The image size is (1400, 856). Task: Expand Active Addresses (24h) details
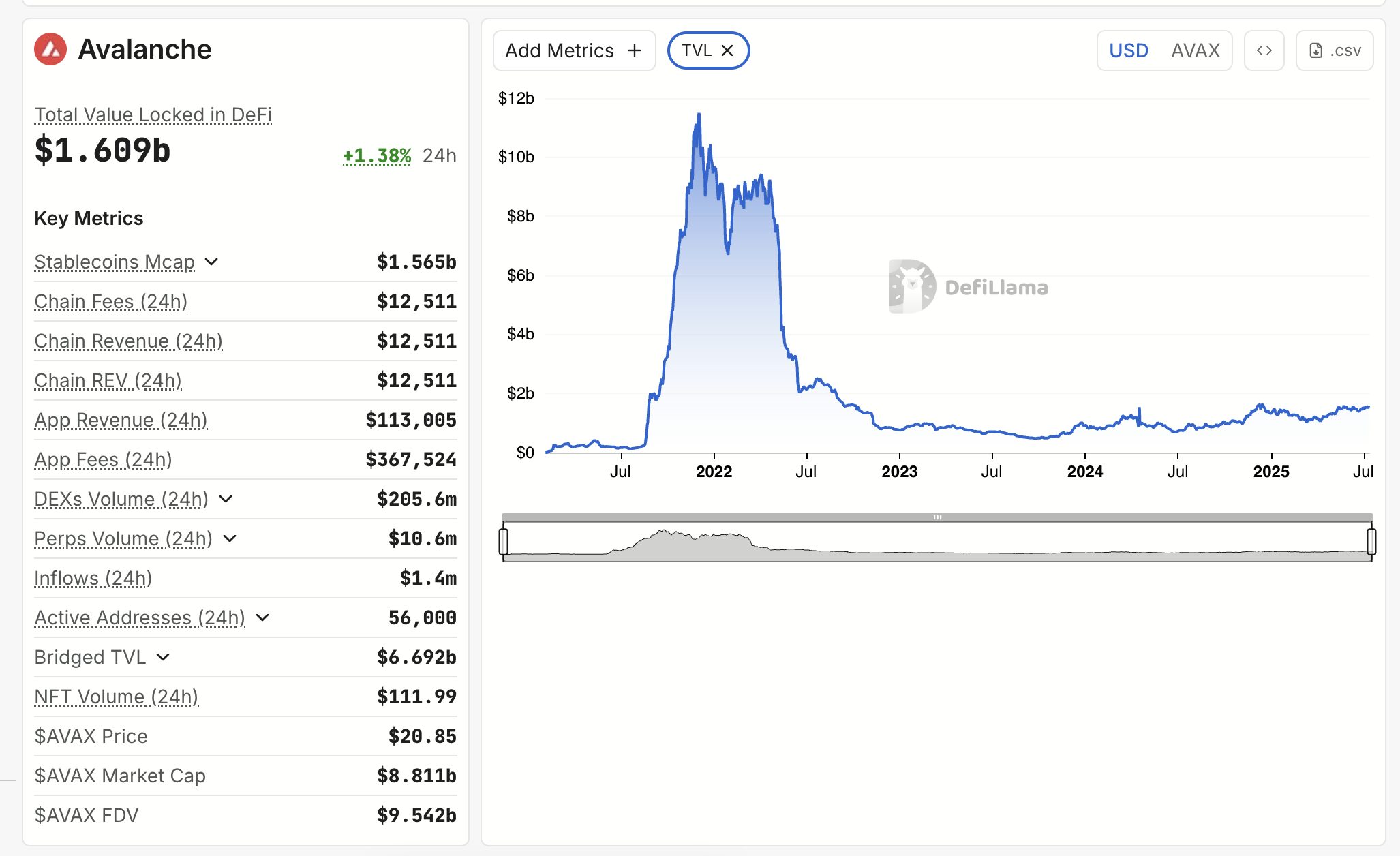(262, 617)
